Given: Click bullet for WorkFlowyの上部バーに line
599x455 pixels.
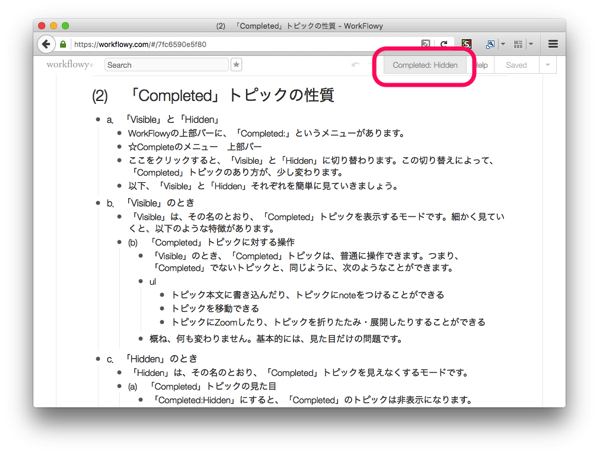Looking at the screenshot, I should [x=119, y=133].
